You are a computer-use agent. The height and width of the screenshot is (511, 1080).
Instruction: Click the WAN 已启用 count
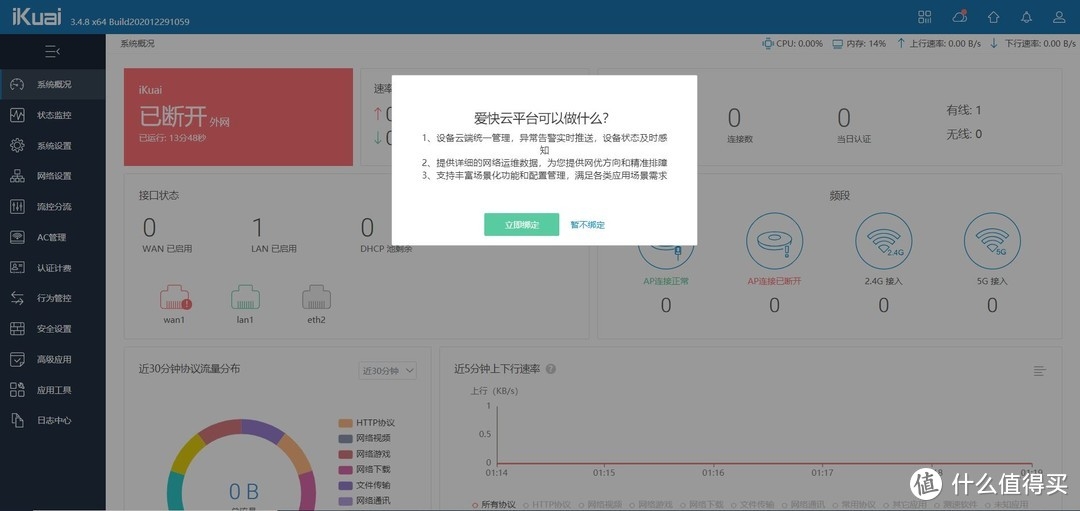point(149,227)
